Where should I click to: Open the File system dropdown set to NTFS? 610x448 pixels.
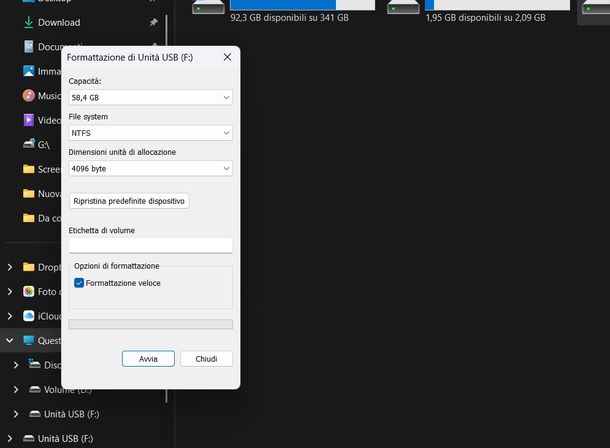click(x=150, y=133)
